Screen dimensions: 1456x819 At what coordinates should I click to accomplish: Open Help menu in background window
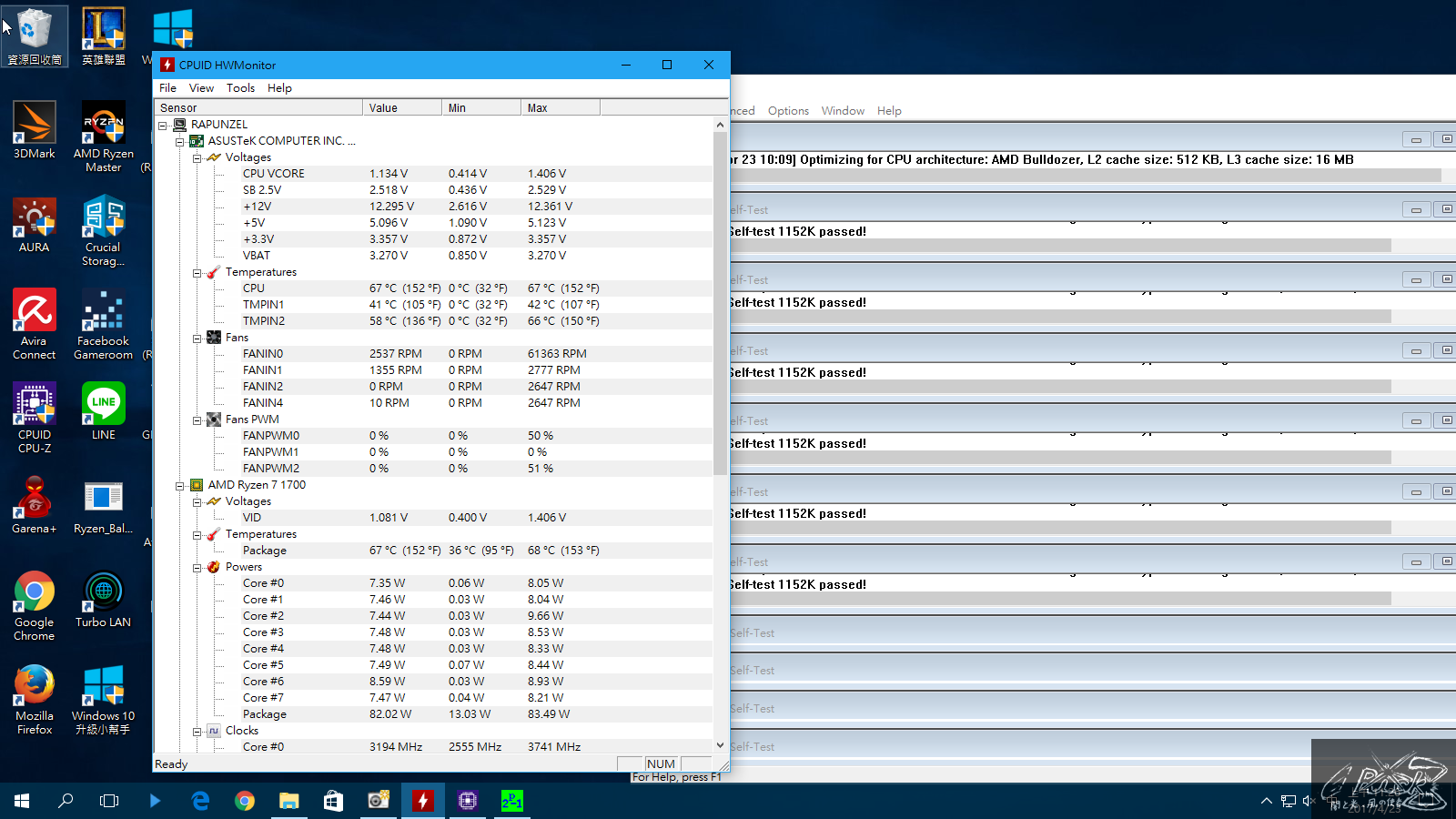(889, 111)
